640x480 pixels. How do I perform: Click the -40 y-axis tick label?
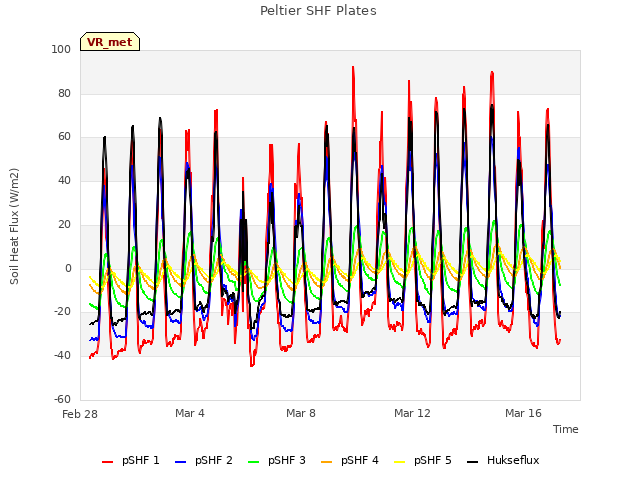62,356
